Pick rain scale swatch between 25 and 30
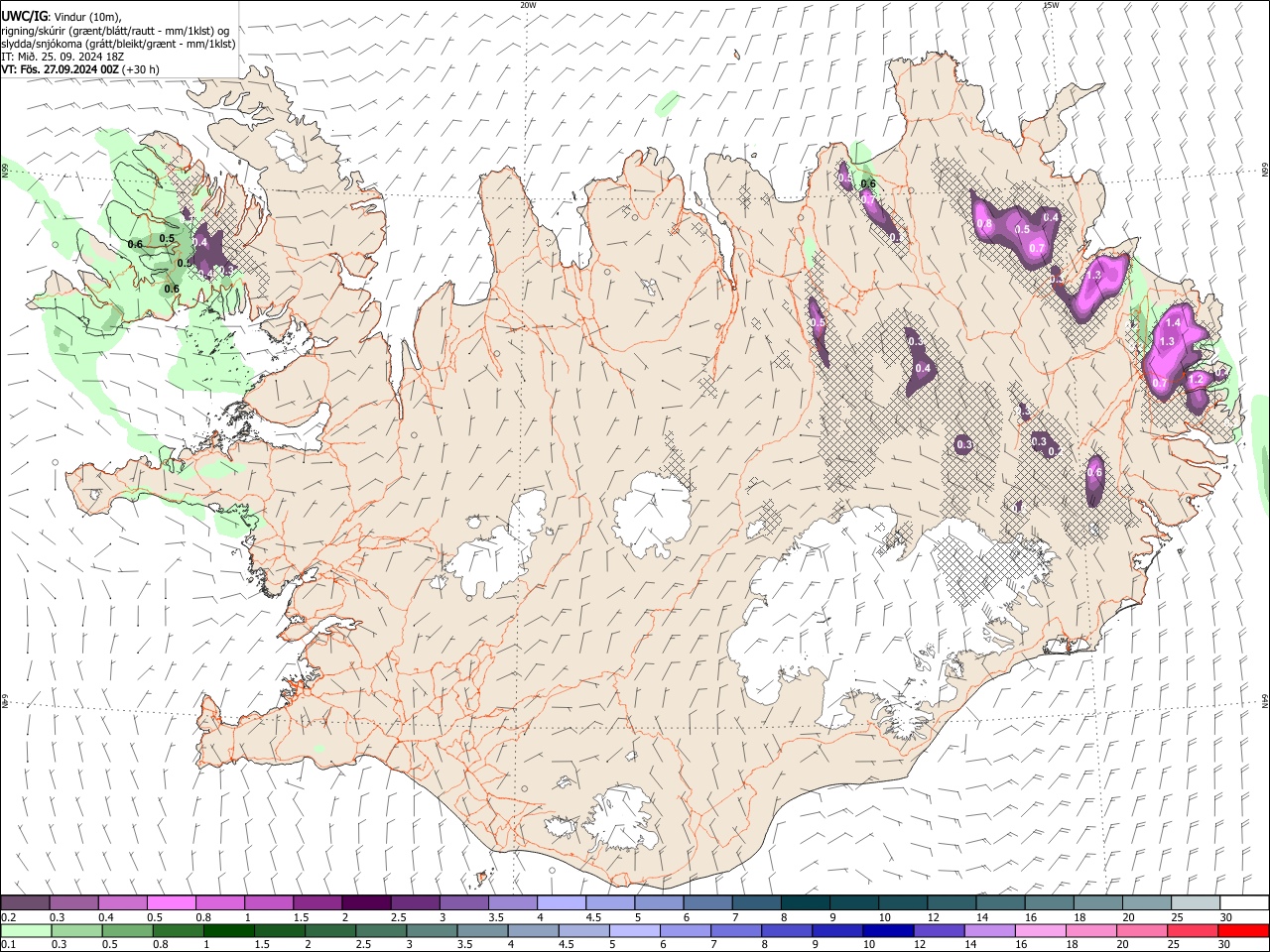 click(1191, 930)
